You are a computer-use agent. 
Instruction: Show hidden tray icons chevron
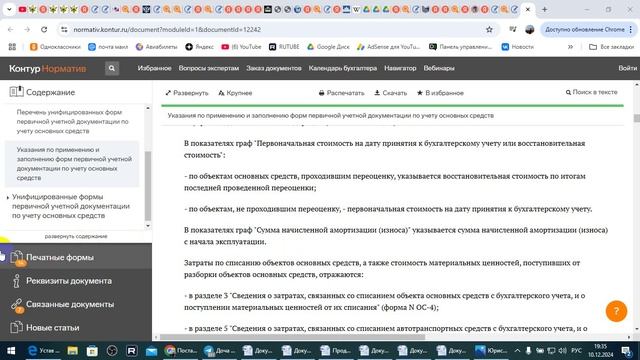click(x=517, y=351)
